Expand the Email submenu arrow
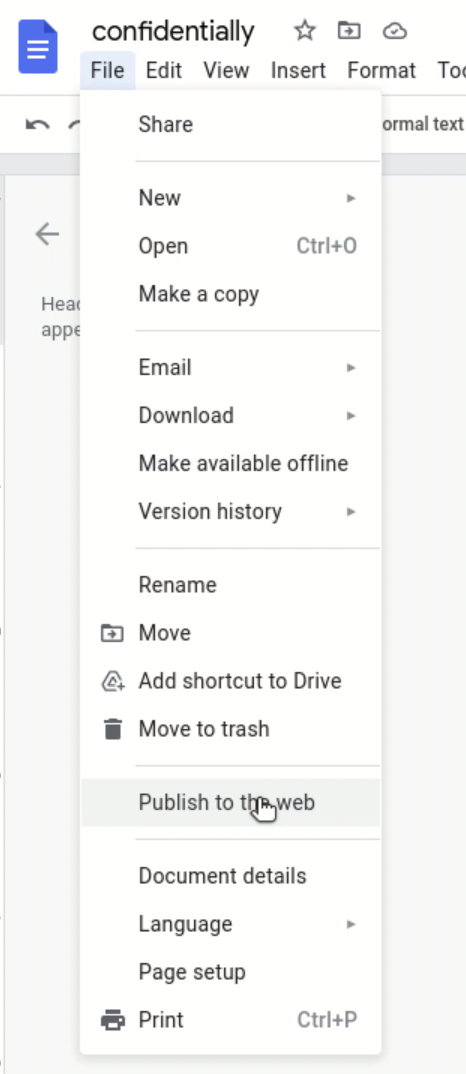Viewport: 466px width, 1074px height. pyautogui.click(x=351, y=368)
